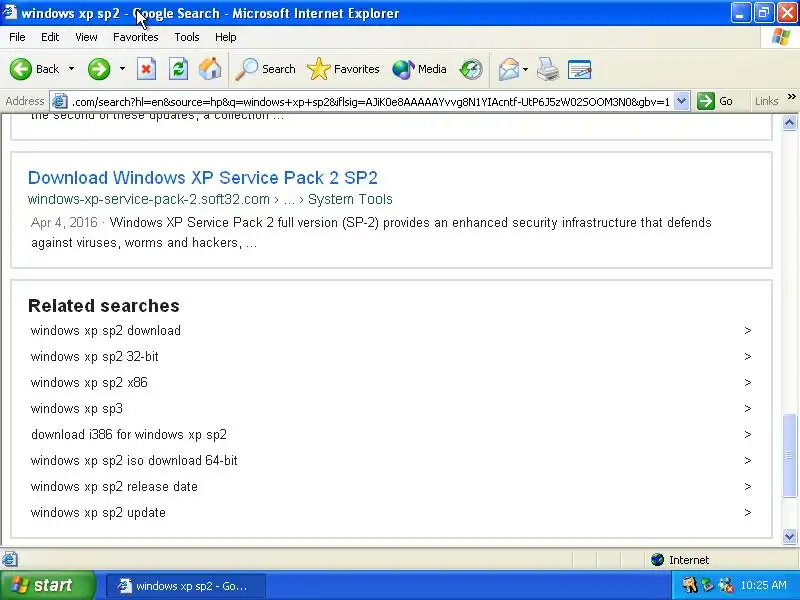Click the Edit page toolbar icon

click(x=580, y=69)
